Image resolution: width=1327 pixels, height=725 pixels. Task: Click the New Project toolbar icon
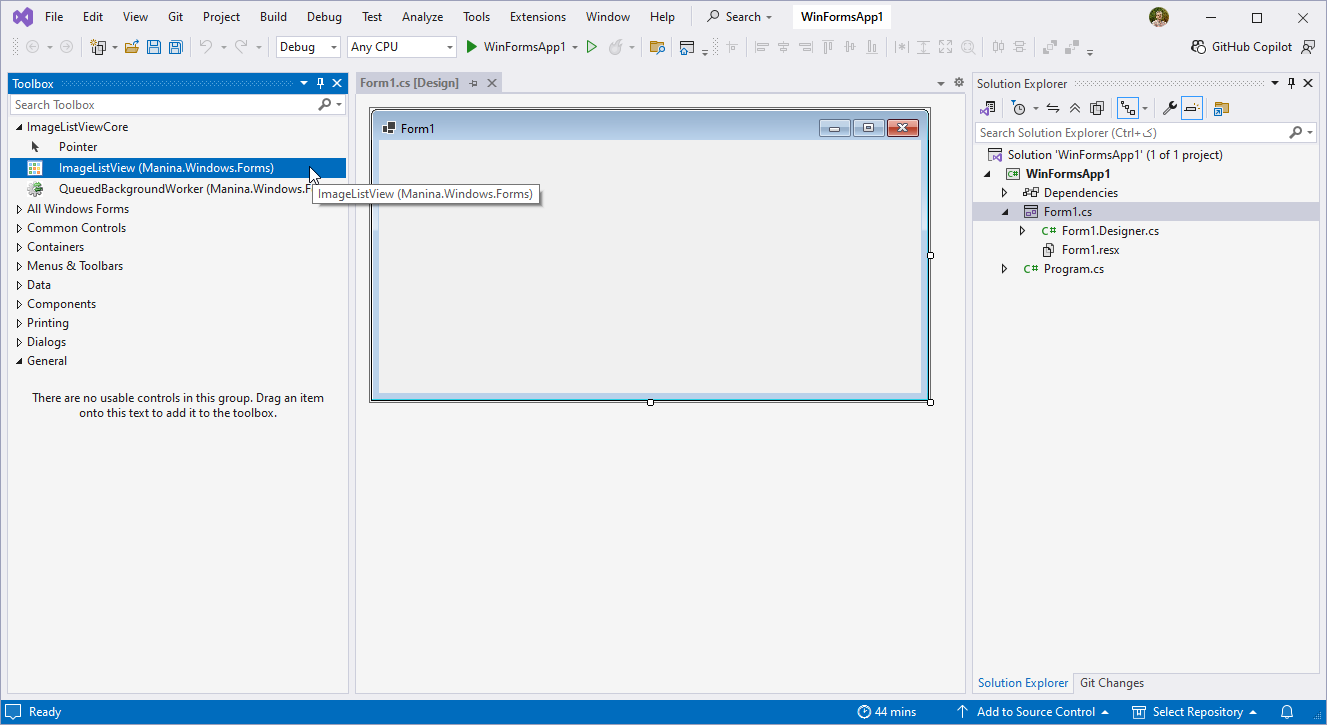tap(98, 47)
